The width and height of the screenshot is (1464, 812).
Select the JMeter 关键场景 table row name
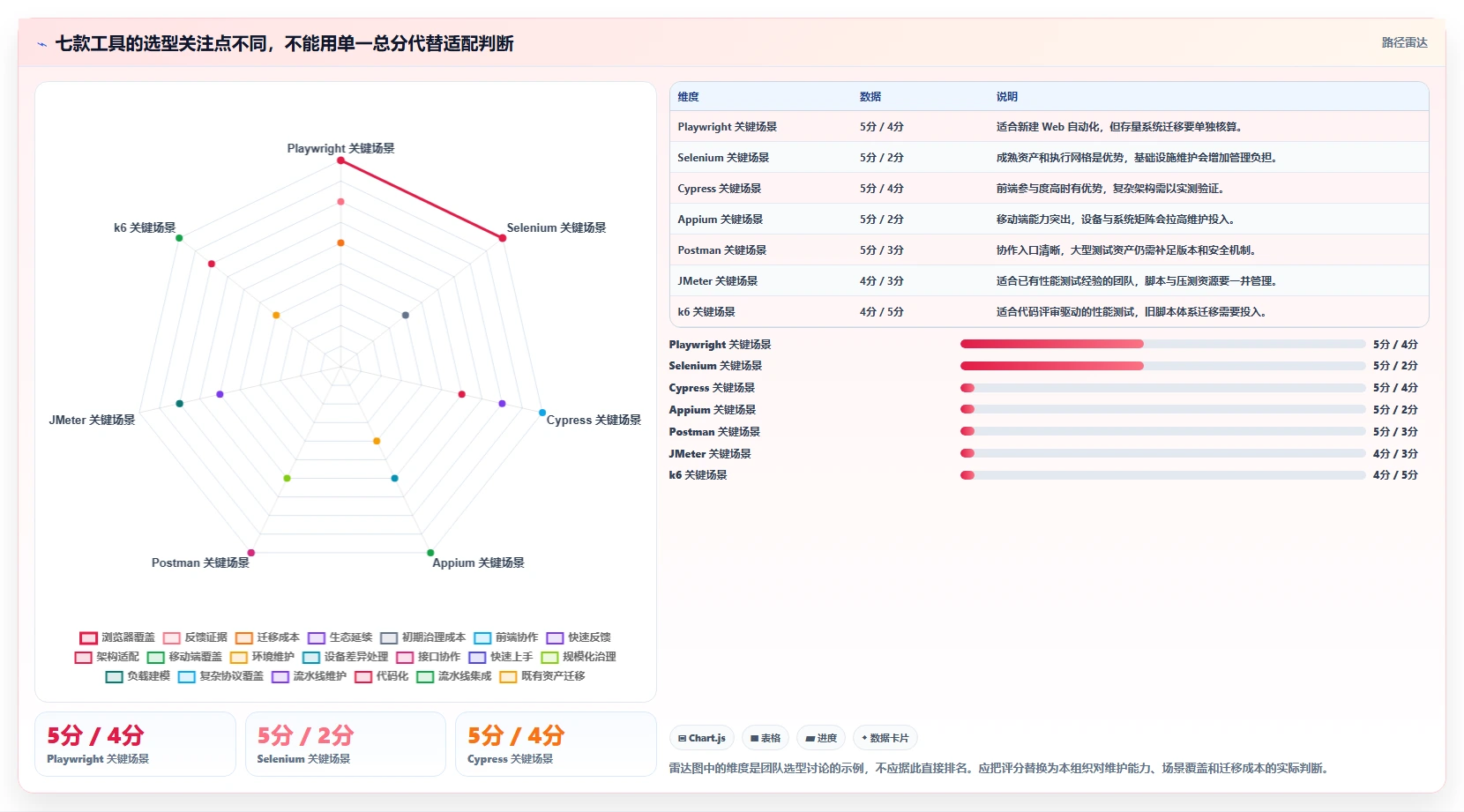[718, 281]
